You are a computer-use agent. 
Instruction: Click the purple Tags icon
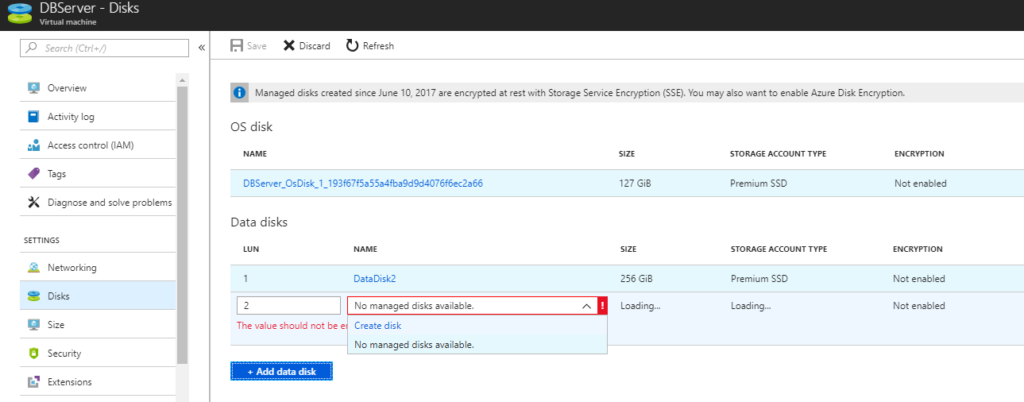pyautogui.click(x=34, y=174)
